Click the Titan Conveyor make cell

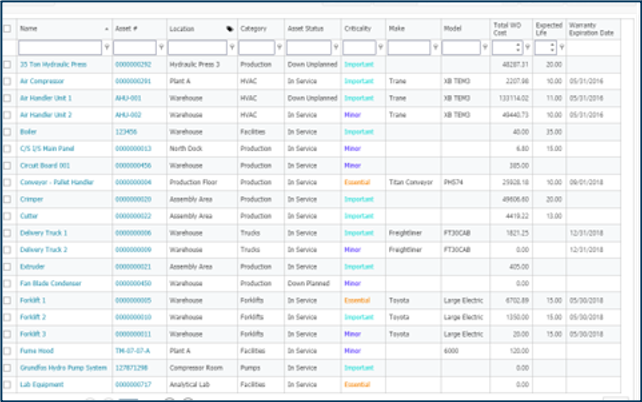click(x=411, y=182)
